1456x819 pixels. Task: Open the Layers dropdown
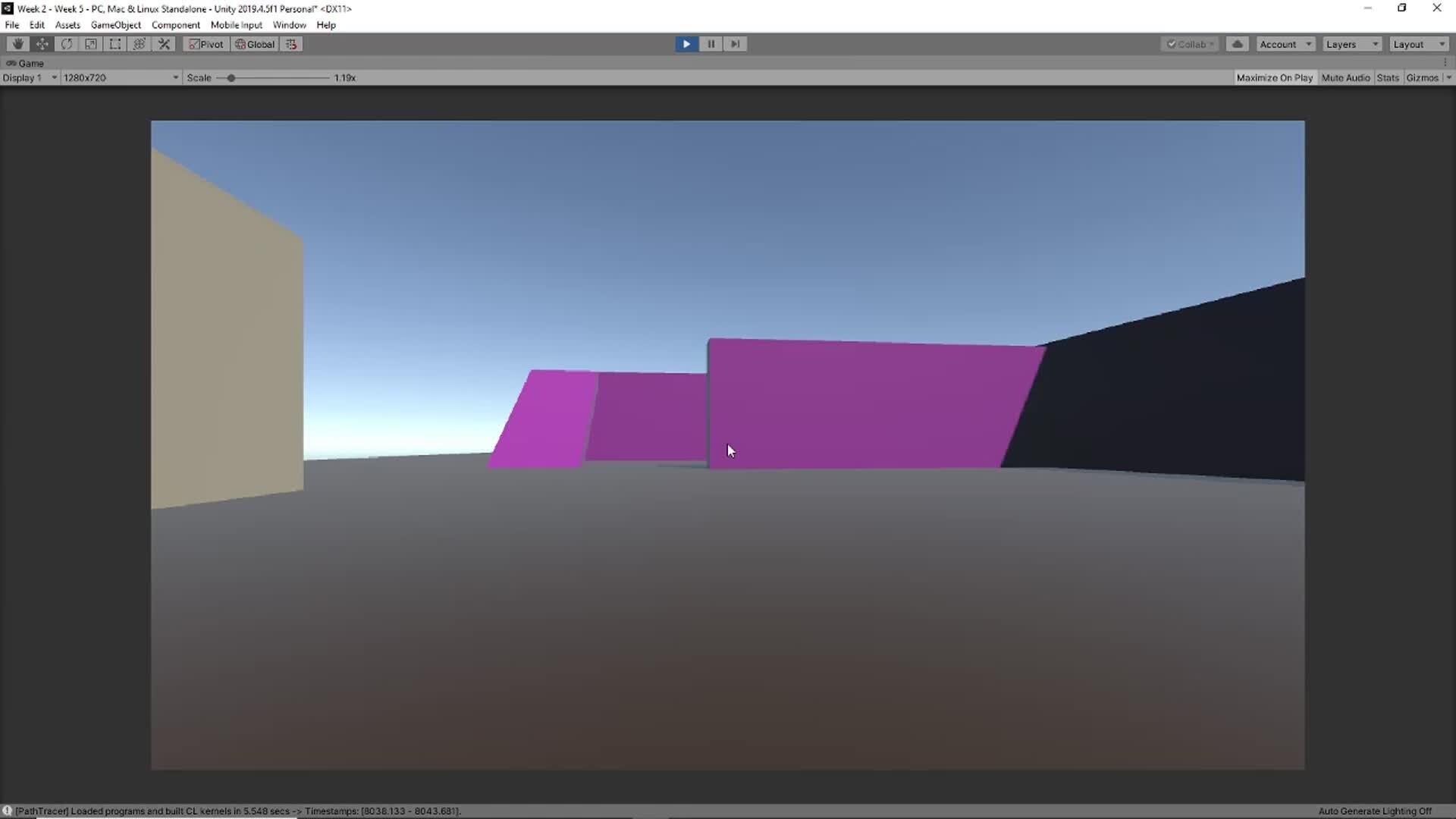pos(1351,44)
